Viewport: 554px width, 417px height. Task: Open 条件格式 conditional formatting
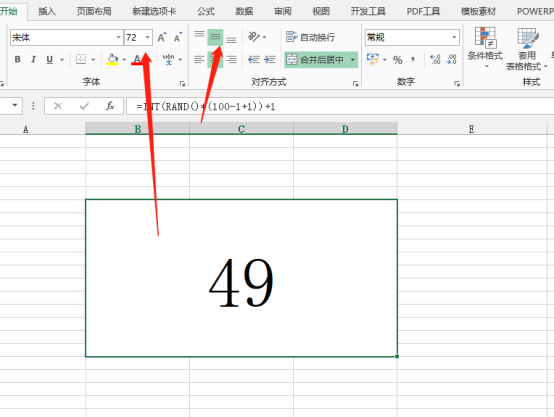tap(485, 48)
